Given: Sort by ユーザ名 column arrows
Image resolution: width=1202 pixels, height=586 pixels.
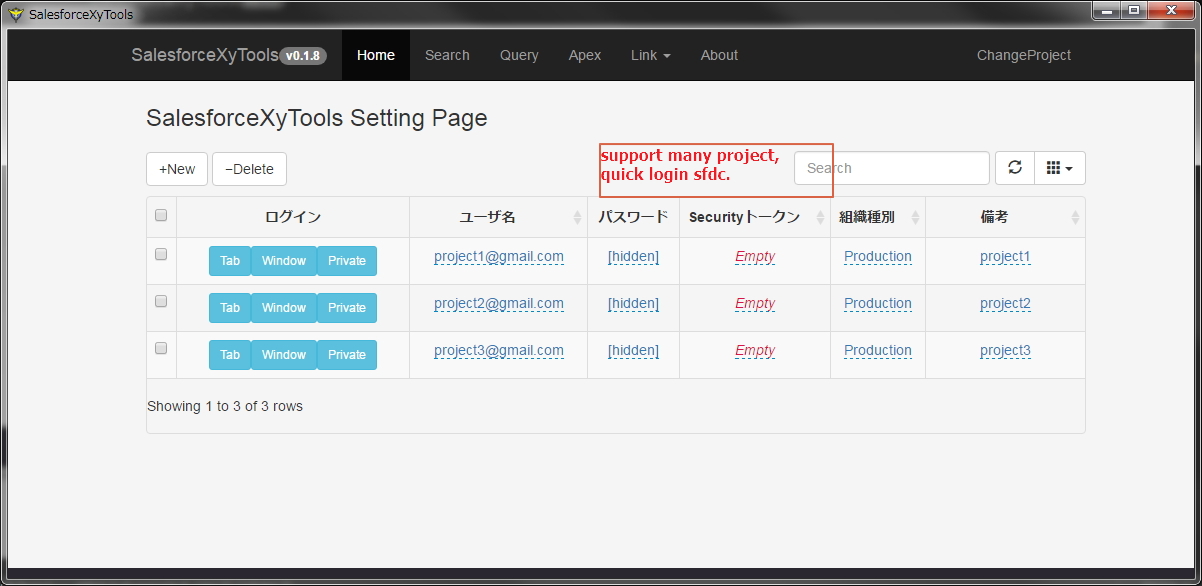Looking at the screenshot, I should point(577,217).
